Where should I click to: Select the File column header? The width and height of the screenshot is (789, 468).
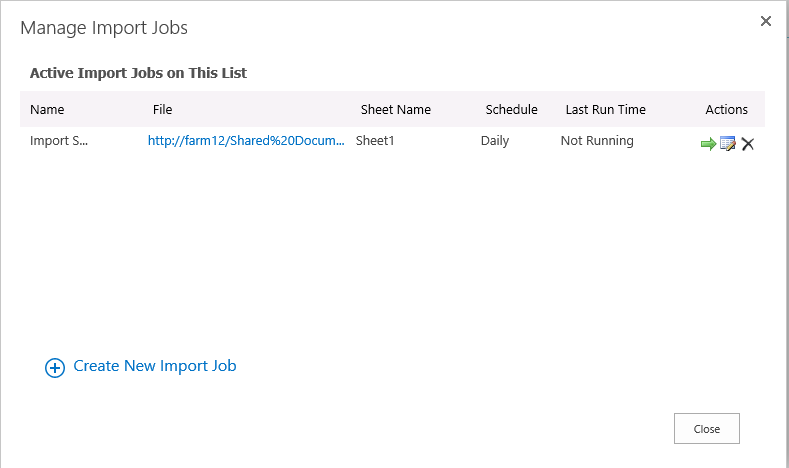163,109
